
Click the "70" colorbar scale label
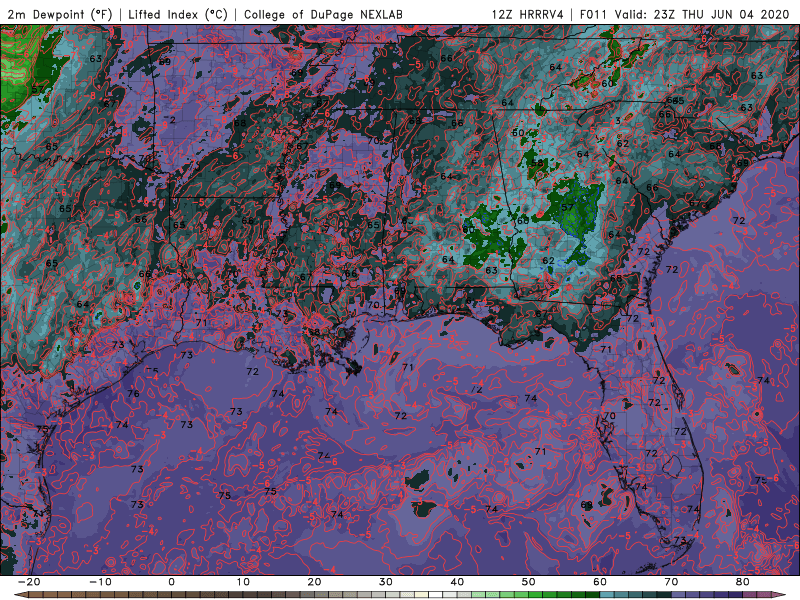click(x=671, y=582)
